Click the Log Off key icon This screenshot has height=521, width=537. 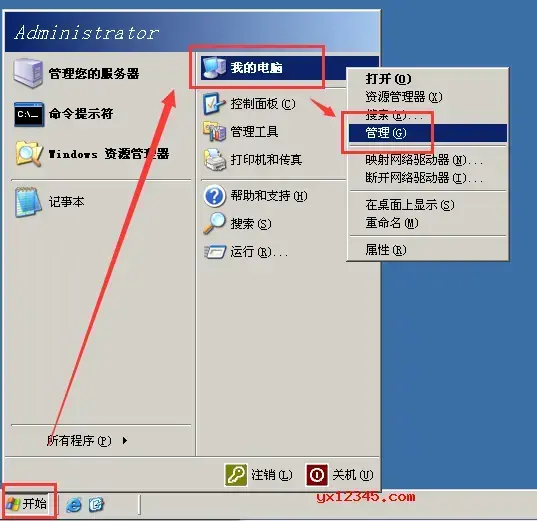pos(236,475)
